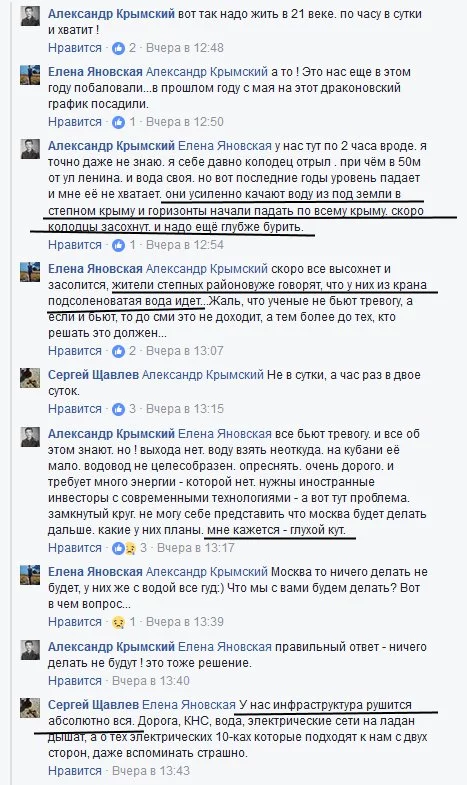This screenshot has width=467, height=785.
Task: Click Нравится under the 12:48 comment
Action: click(x=75, y=48)
